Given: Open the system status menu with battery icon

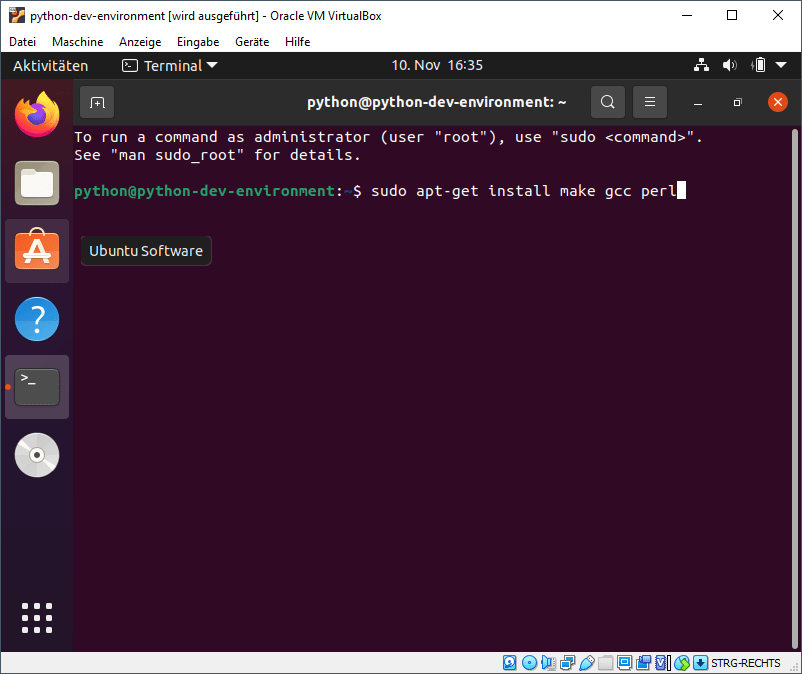Looking at the screenshot, I should coord(758,66).
